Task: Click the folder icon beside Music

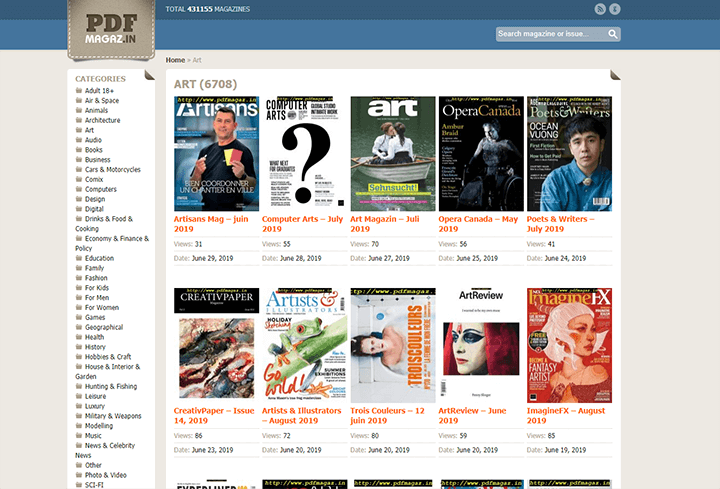Action: [x=79, y=435]
